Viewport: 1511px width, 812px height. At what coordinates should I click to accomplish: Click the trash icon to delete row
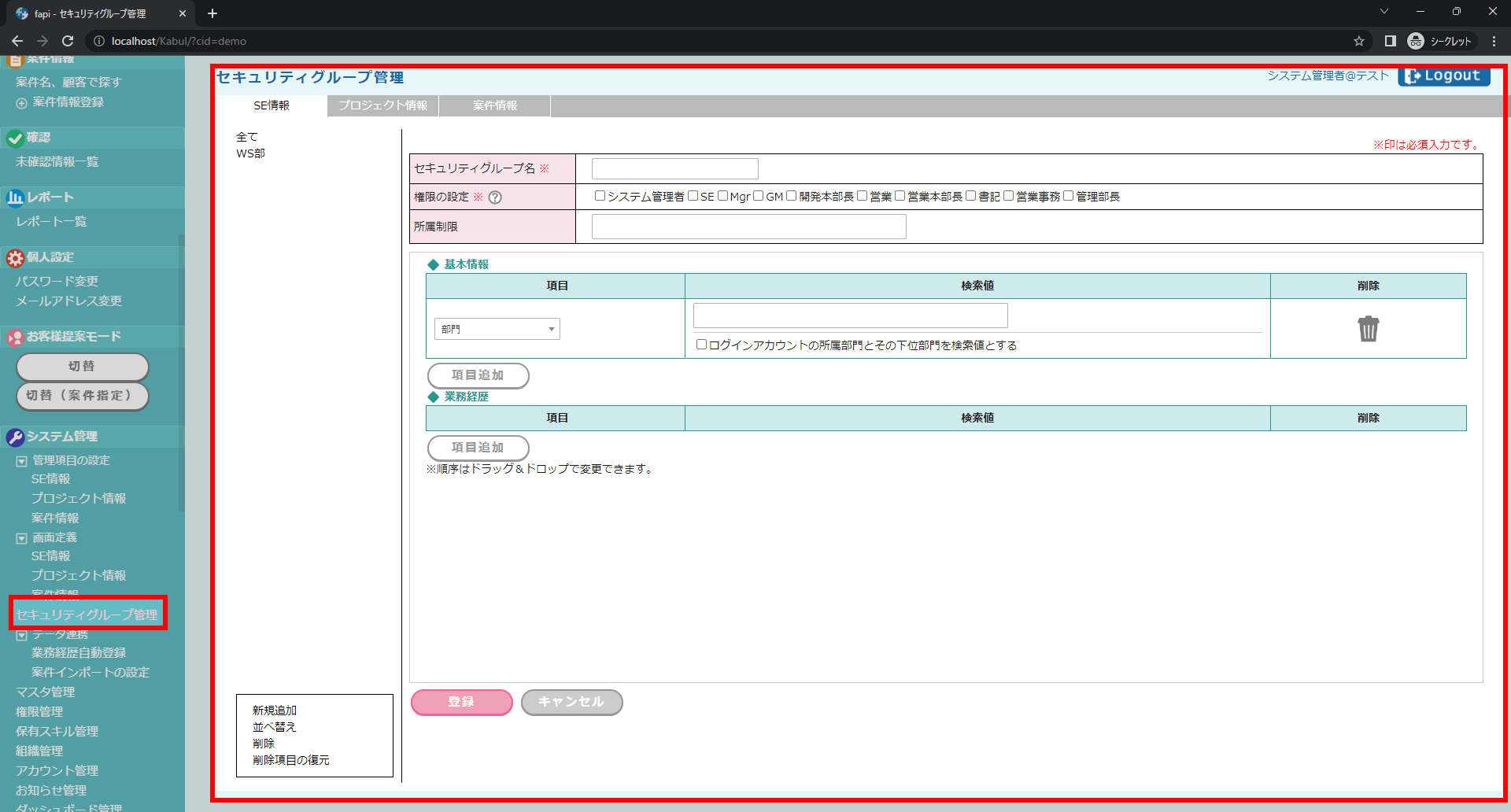(1368, 329)
